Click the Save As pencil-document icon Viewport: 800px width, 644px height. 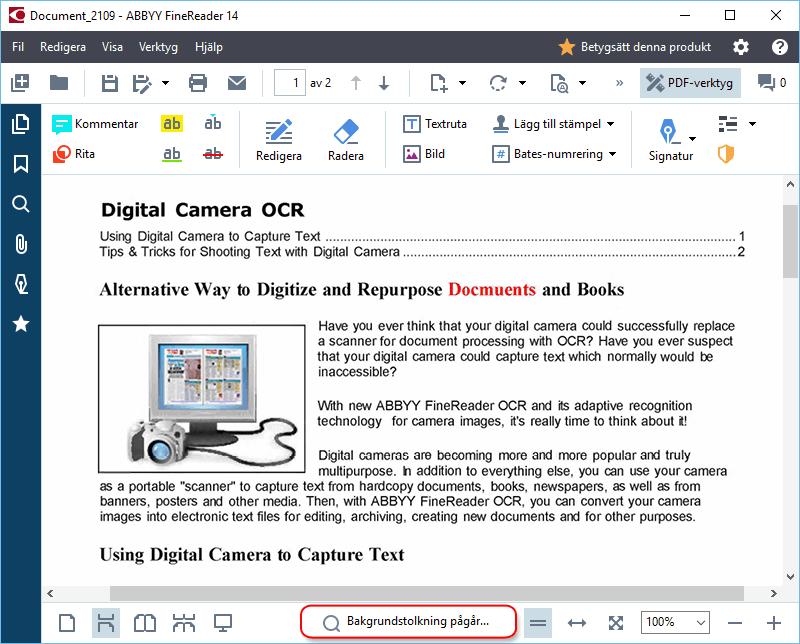pyautogui.click(x=142, y=83)
